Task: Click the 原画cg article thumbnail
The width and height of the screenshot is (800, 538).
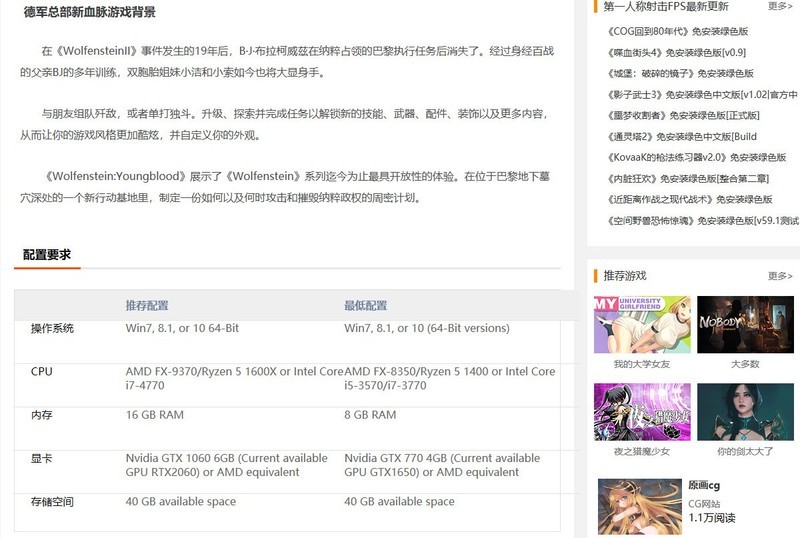Action: [x=640, y=506]
